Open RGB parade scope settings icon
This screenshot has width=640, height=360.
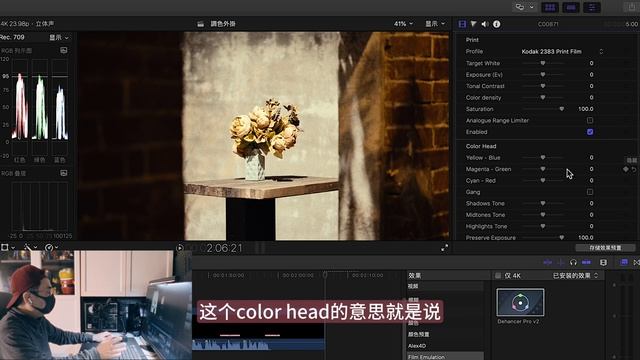tap(64, 50)
